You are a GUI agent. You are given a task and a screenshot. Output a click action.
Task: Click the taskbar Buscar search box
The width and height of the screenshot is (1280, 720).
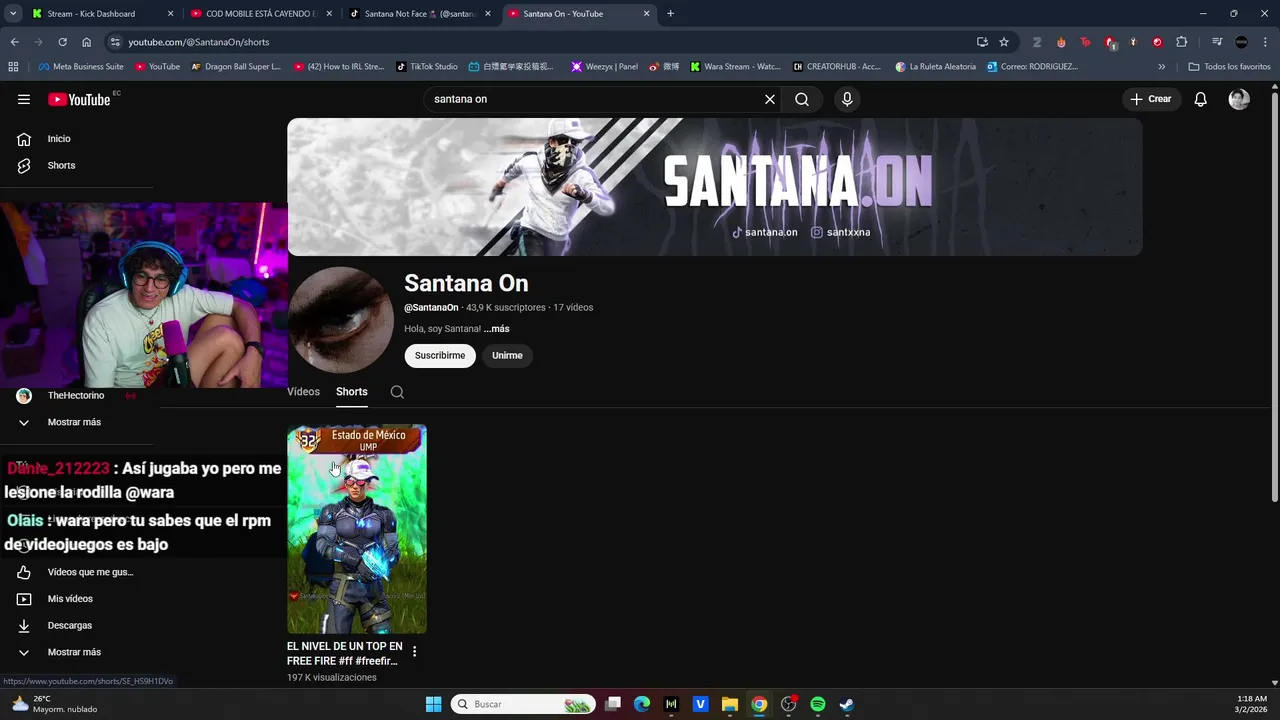pyautogui.click(x=523, y=704)
